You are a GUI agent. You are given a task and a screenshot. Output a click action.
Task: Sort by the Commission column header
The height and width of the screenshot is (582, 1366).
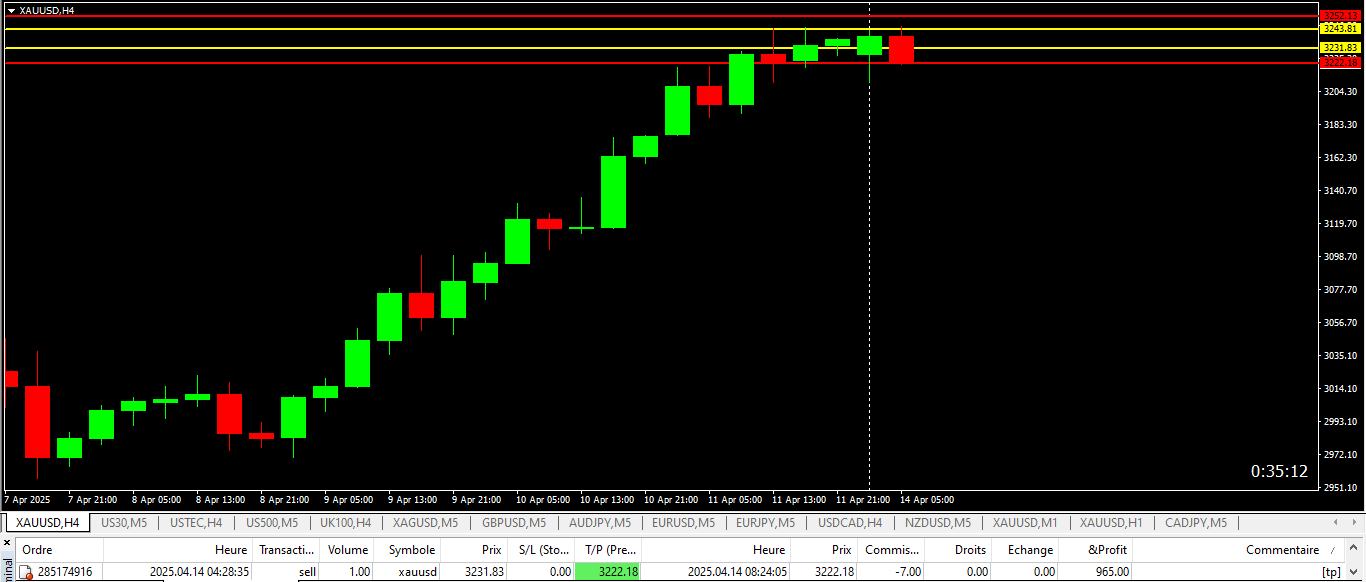click(891, 550)
